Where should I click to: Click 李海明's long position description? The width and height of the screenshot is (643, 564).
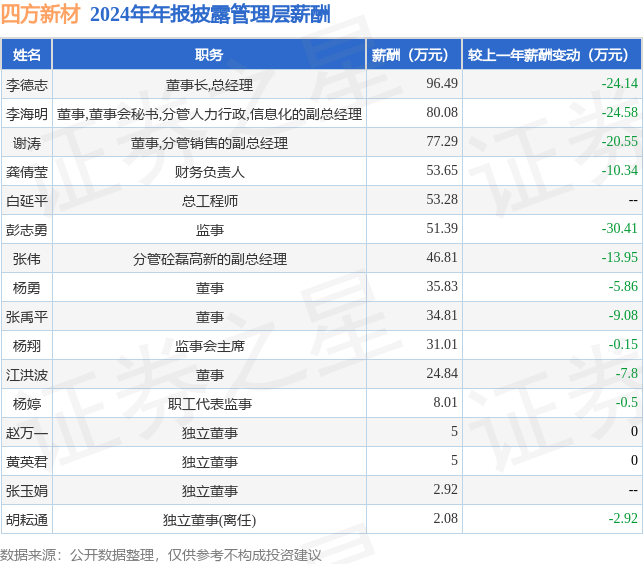[209, 114]
